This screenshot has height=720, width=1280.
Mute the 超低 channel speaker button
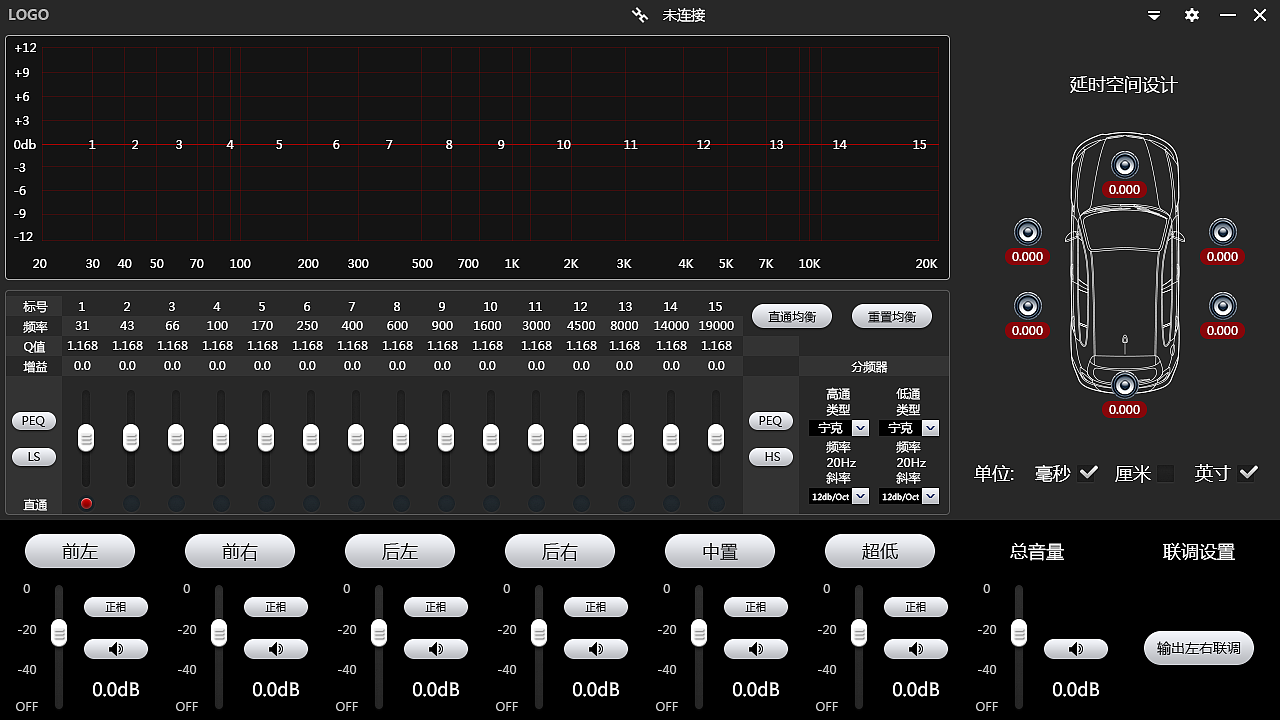click(915, 649)
